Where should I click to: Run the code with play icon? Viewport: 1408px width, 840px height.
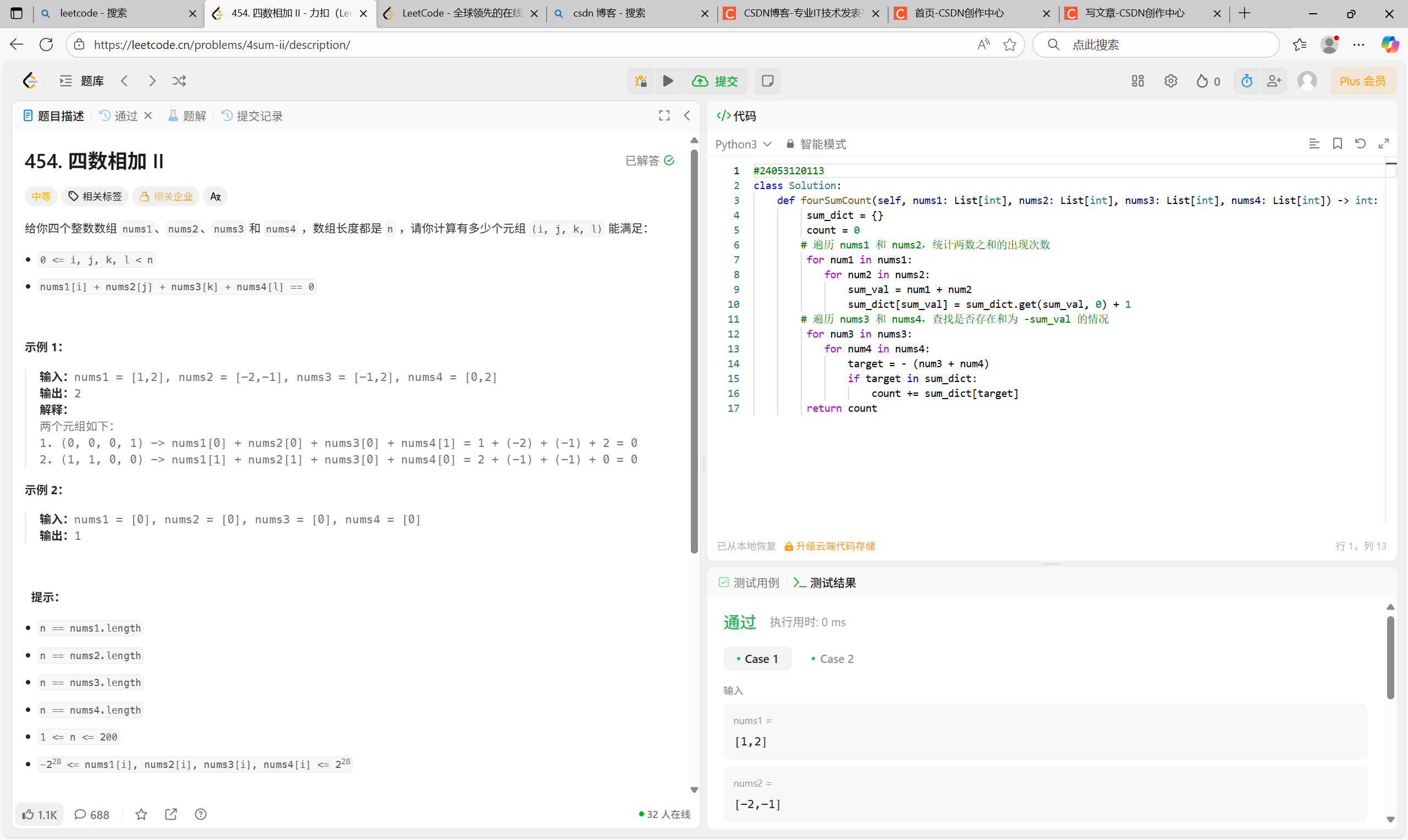coord(668,81)
